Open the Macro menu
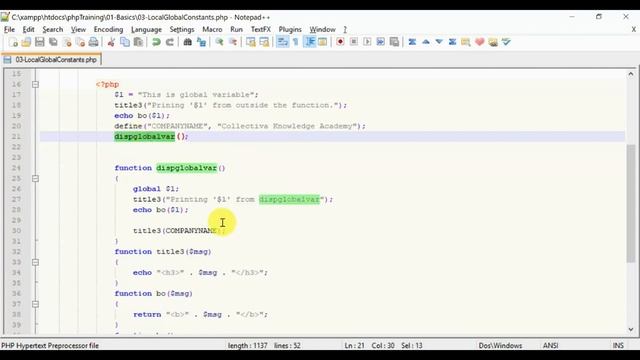 212,29
